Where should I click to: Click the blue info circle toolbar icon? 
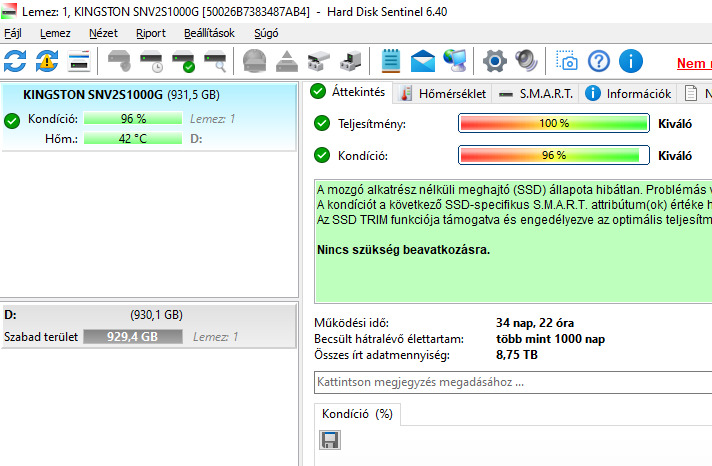point(631,61)
